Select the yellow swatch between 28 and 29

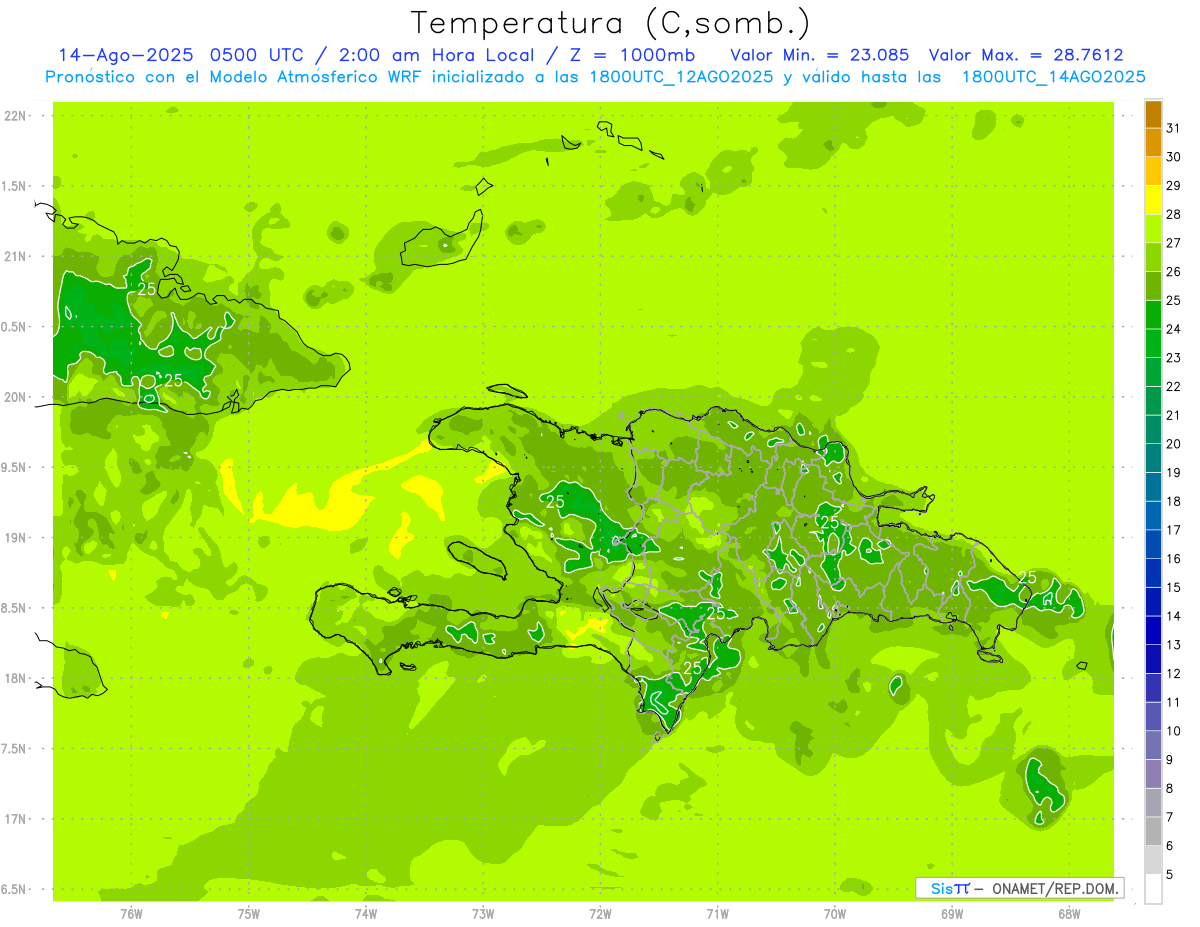pyautogui.click(x=1153, y=199)
